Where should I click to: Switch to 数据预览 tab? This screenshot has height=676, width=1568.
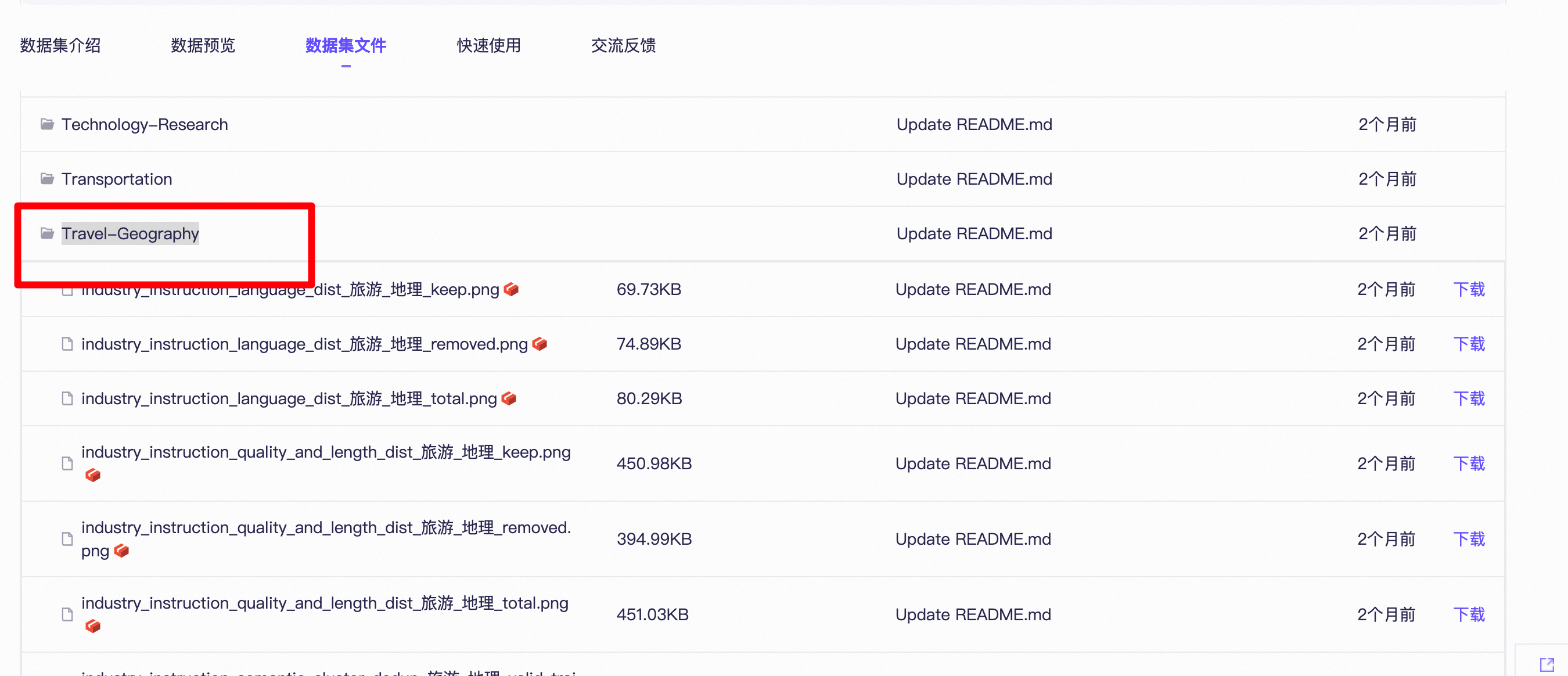pos(203,46)
